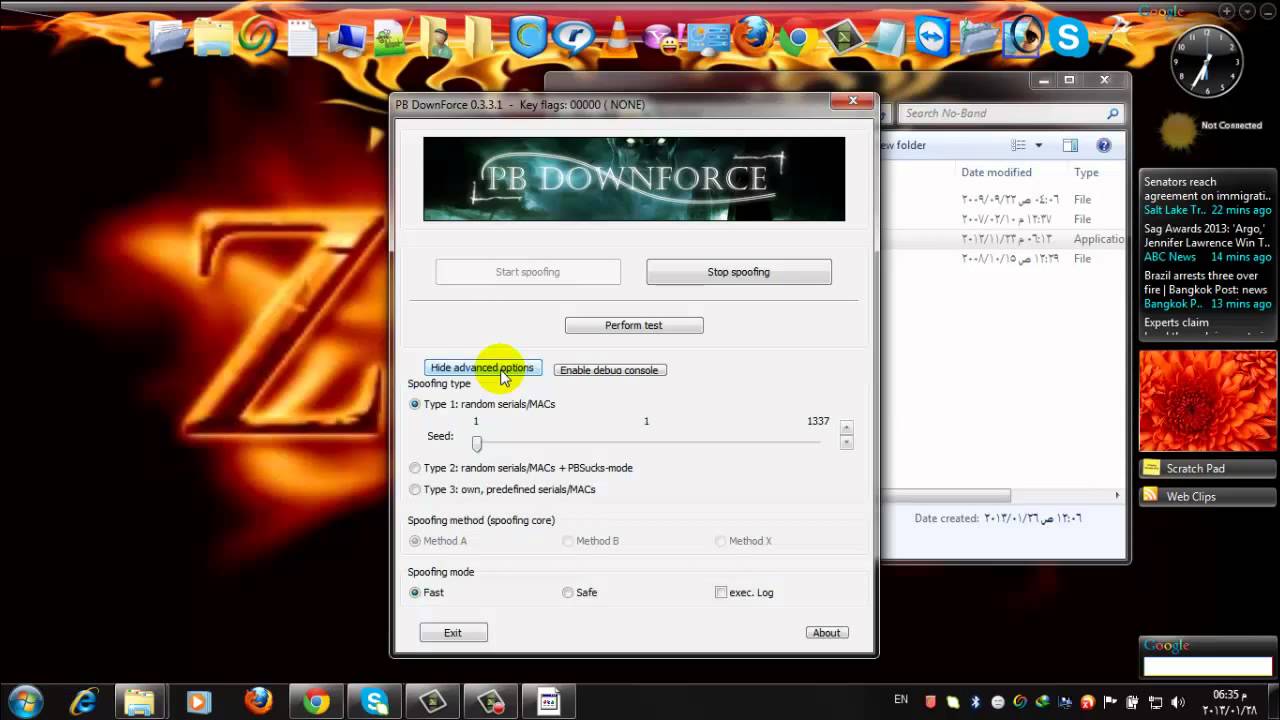Choose Safe spoofing mode

(x=580, y=592)
